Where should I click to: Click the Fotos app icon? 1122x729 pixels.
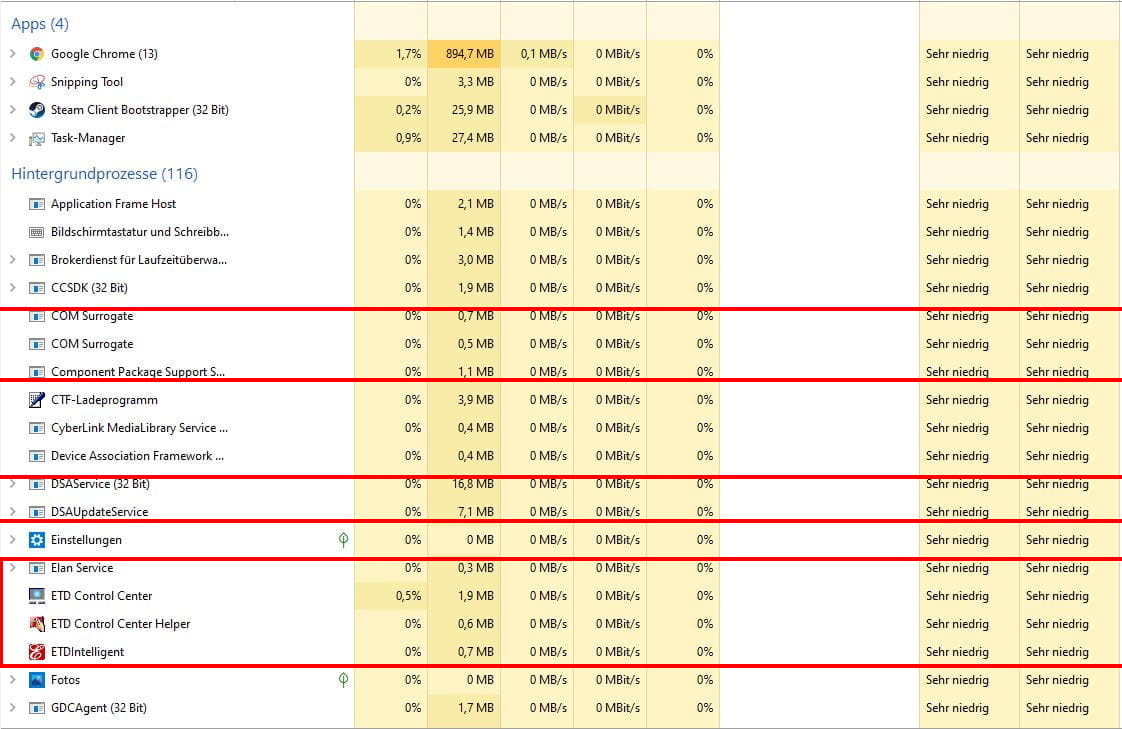pyautogui.click(x=37, y=680)
